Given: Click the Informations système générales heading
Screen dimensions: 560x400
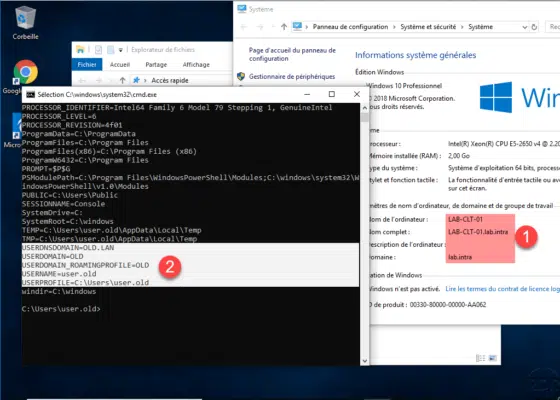Looking at the screenshot, I should click(415, 55).
